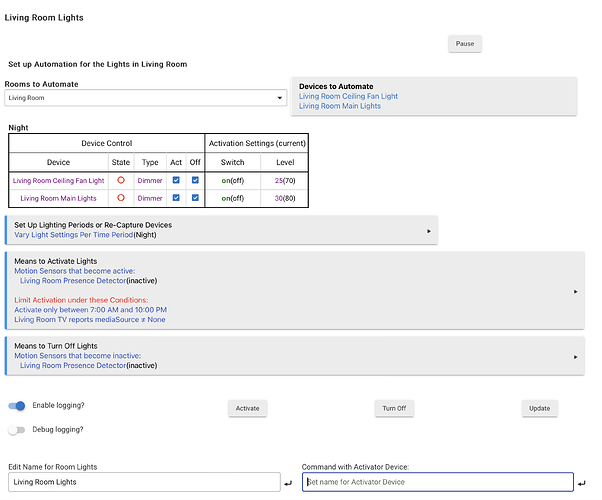The width and height of the screenshot is (602, 500).
Task: Click the Update button
Action: [539, 408]
